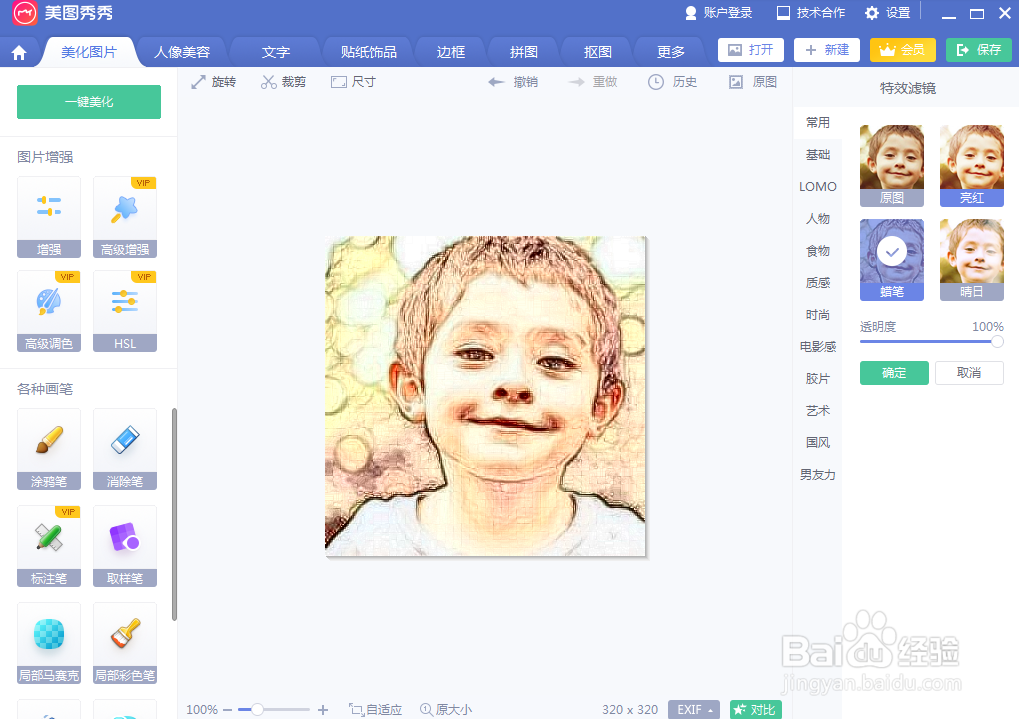1019x719 pixels.
Task: Click the left panel vertical scrollbar
Action: pos(174,514)
